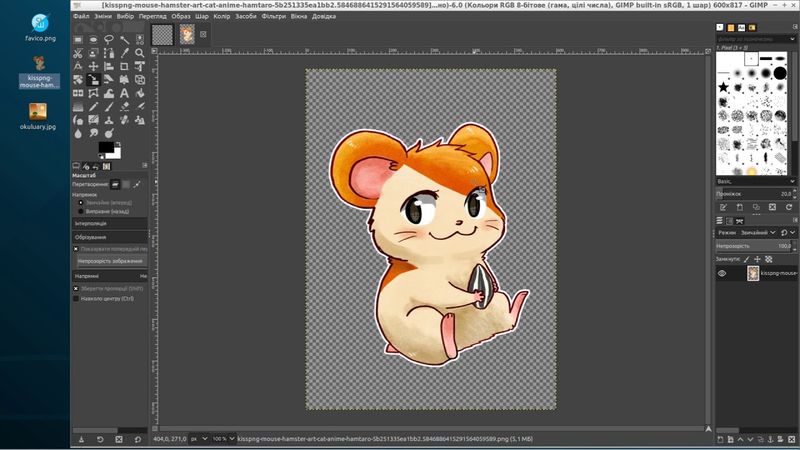Reset tool options icon at bottom left
This screenshot has width=800, height=450.
click(x=139, y=439)
